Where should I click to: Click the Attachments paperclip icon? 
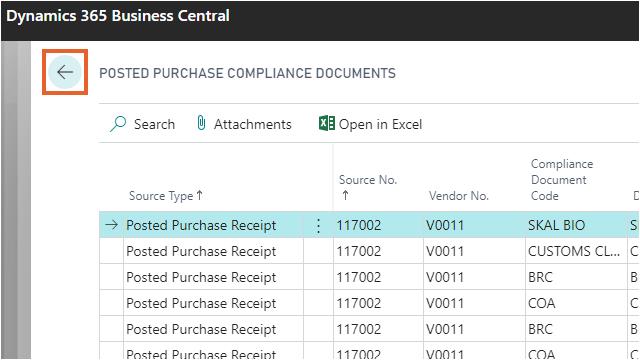(x=201, y=123)
